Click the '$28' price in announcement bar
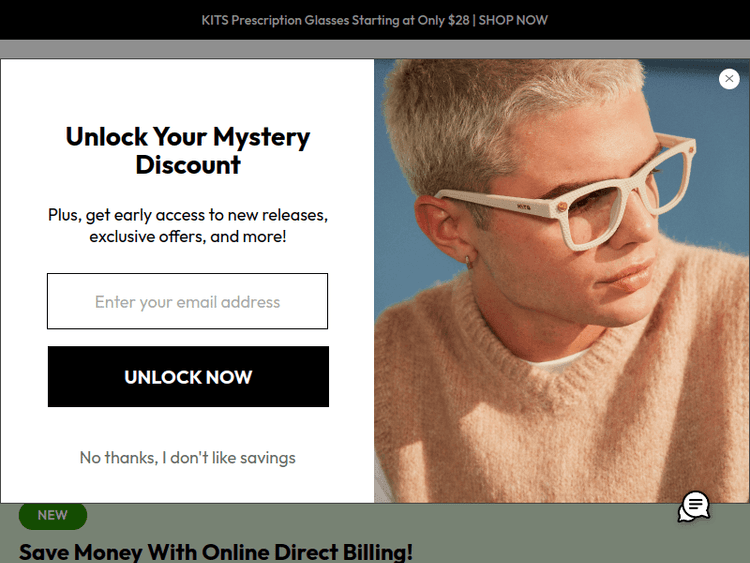750x563 pixels. (x=459, y=20)
